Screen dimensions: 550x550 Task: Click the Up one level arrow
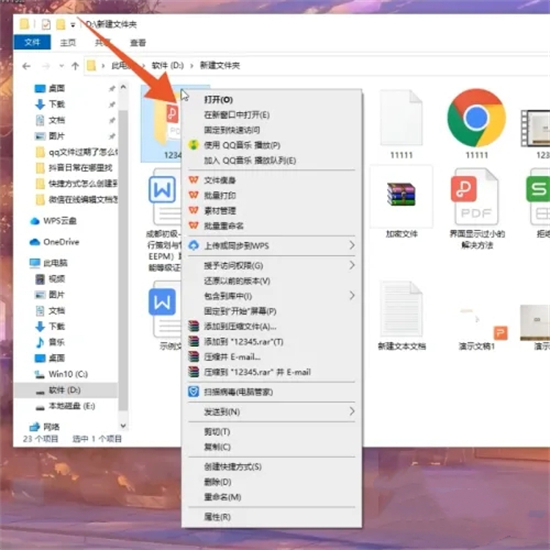pyautogui.click(x=75, y=66)
